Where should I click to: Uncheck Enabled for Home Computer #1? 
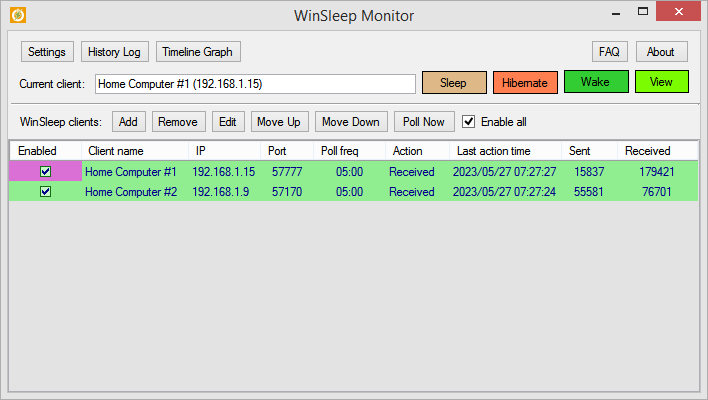(x=45, y=172)
